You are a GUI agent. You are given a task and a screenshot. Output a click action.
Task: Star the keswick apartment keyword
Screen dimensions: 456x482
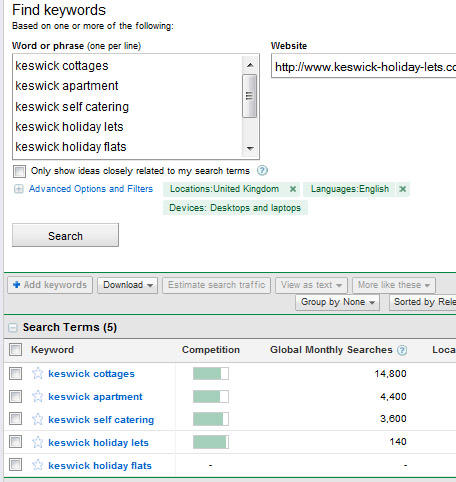click(37, 396)
